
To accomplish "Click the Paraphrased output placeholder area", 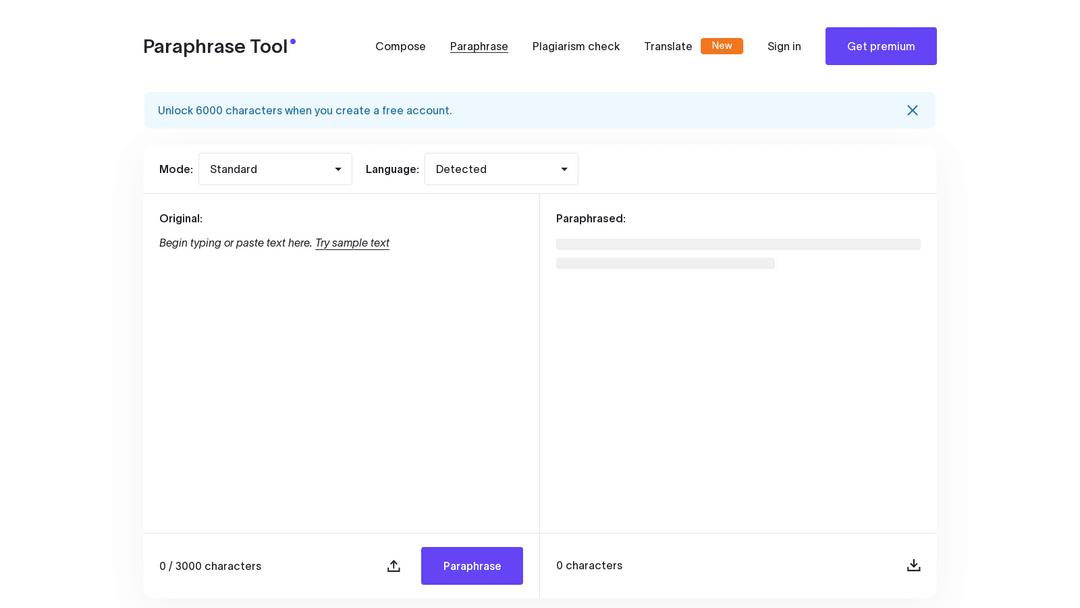I will [x=738, y=254].
